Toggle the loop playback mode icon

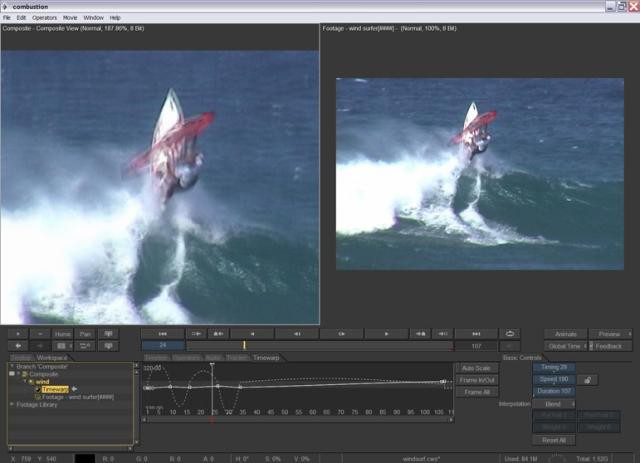tap(511, 333)
